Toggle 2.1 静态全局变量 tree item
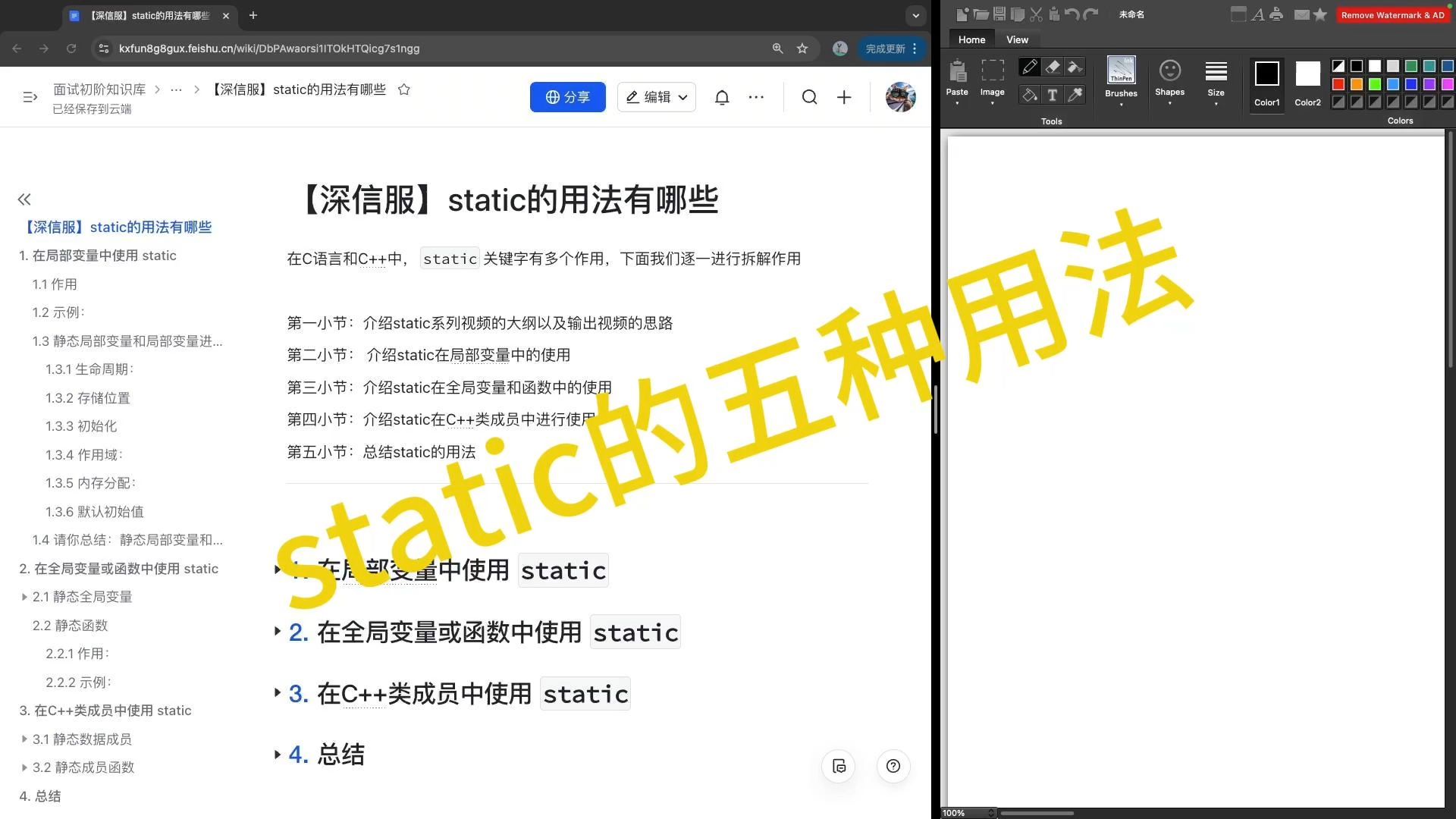The width and height of the screenshot is (1456, 819). (23, 597)
